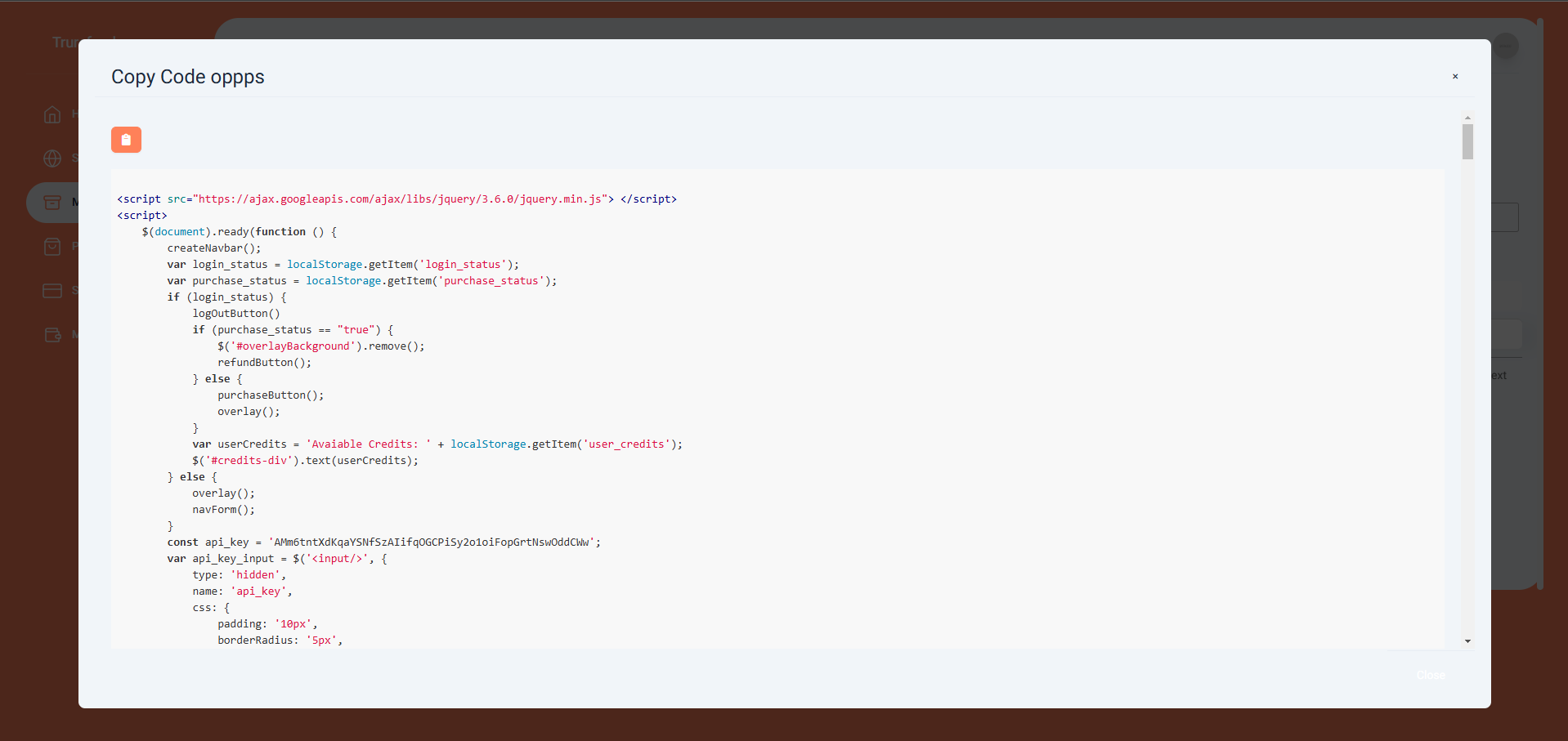This screenshot has width=1568, height=741.
Task: Click the orange clipboard copy button
Action: point(126,140)
